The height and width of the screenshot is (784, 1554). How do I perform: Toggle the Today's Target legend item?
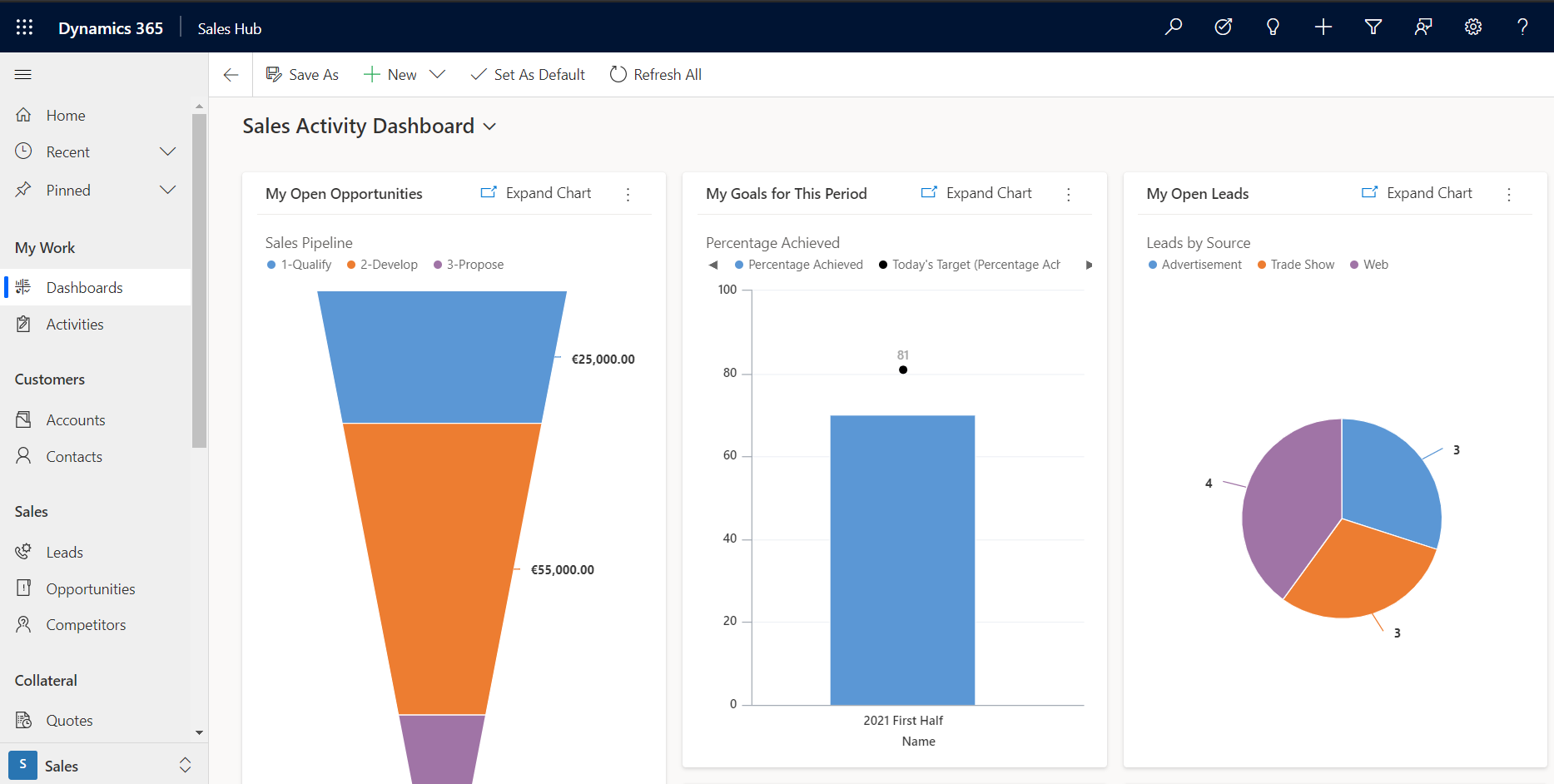pos(970,265)
